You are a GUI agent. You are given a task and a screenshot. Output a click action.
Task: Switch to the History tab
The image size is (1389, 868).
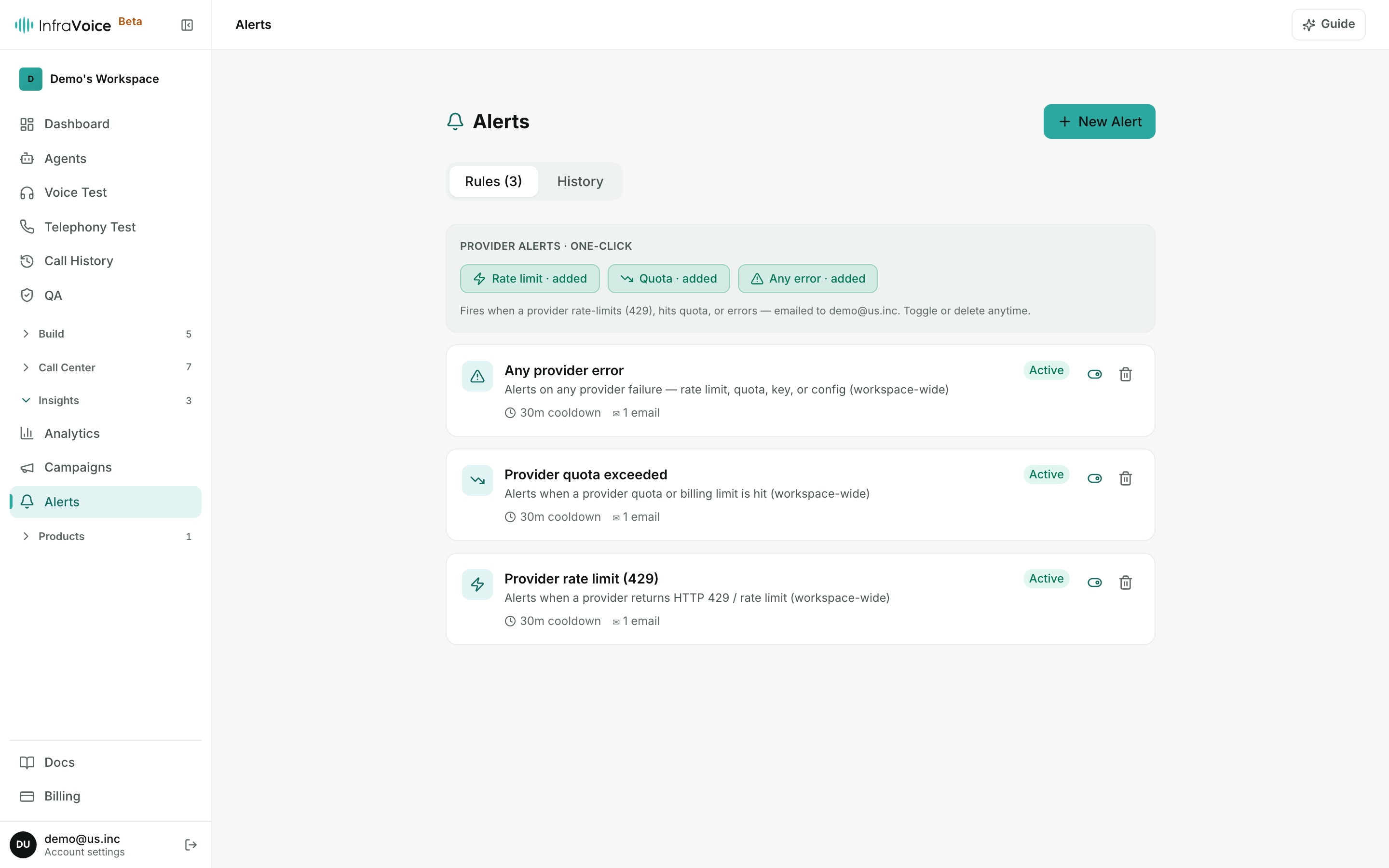tap(580, 181)
